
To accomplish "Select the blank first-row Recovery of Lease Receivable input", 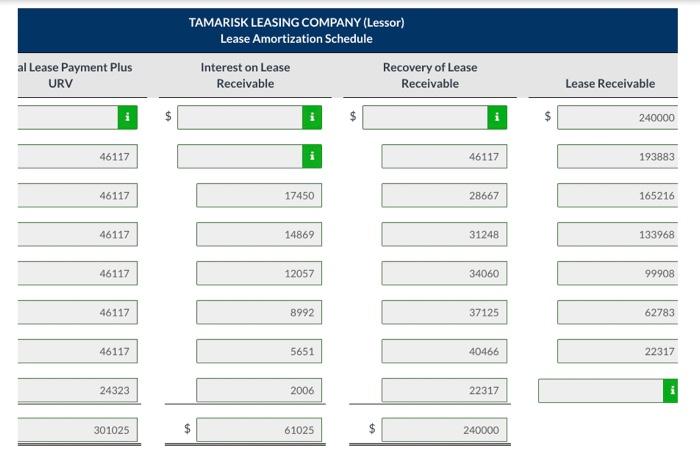I will pos(425,117).
